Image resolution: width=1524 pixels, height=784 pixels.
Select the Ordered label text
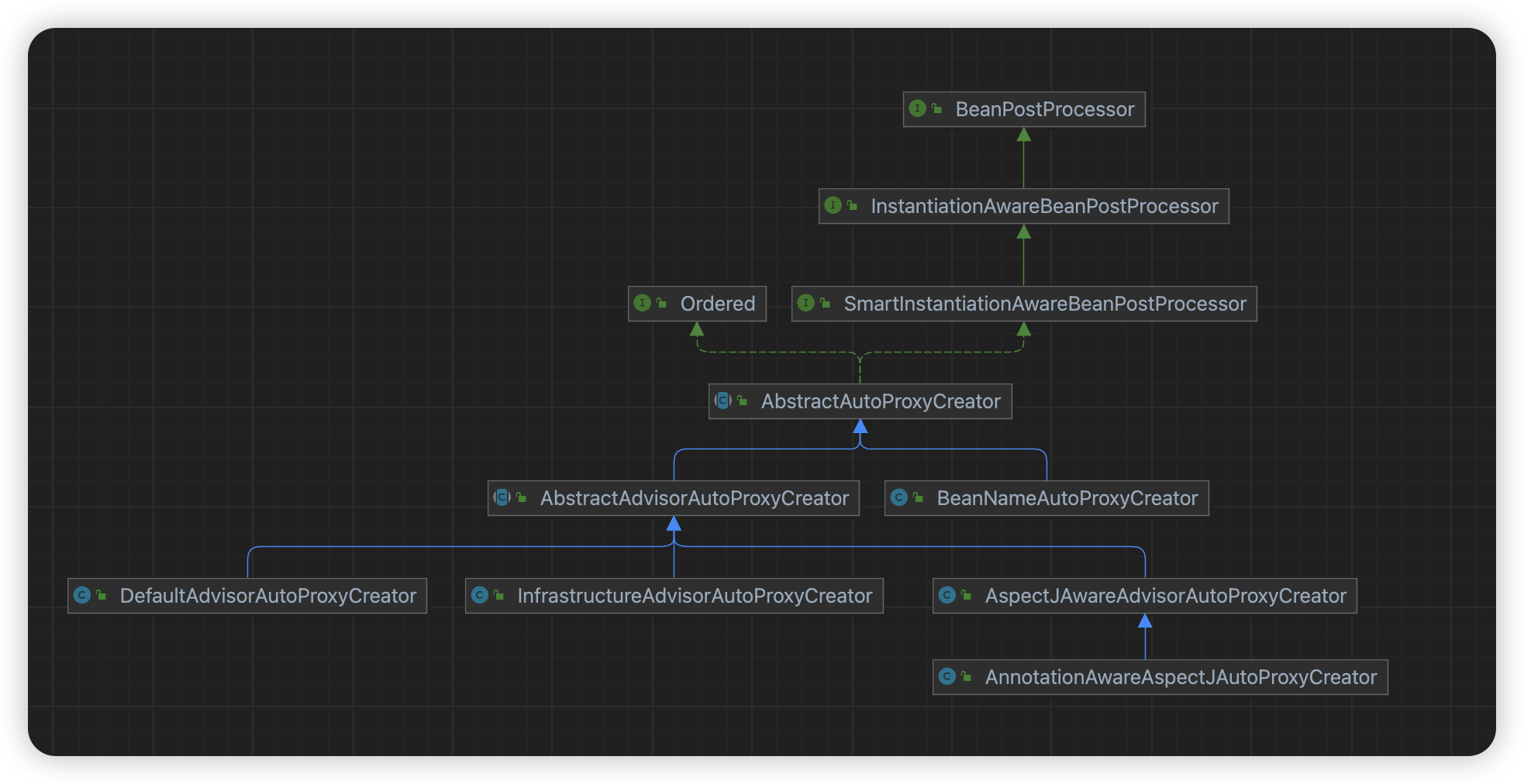coord(718,304)
